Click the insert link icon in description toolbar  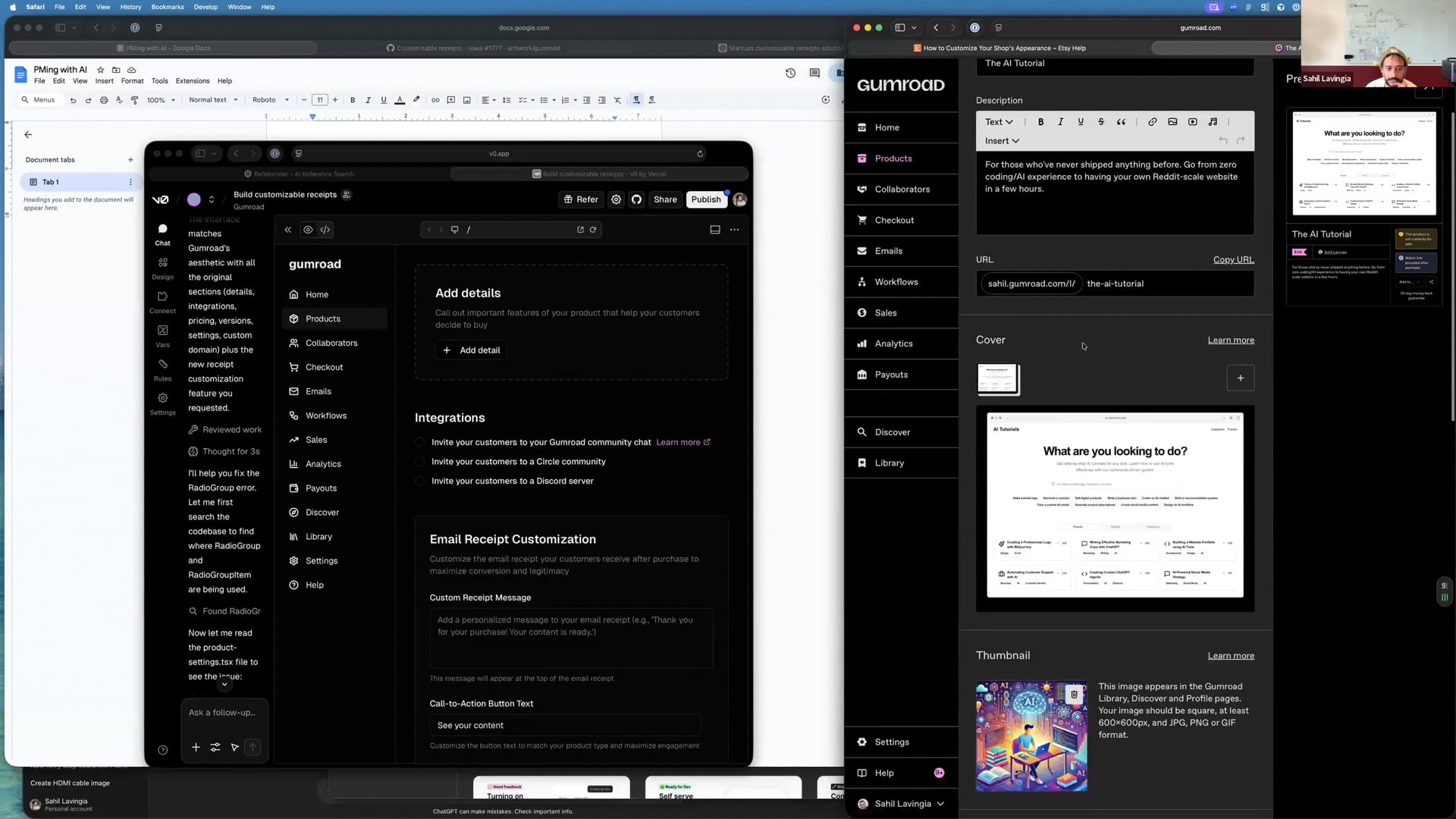(1152, 122)
